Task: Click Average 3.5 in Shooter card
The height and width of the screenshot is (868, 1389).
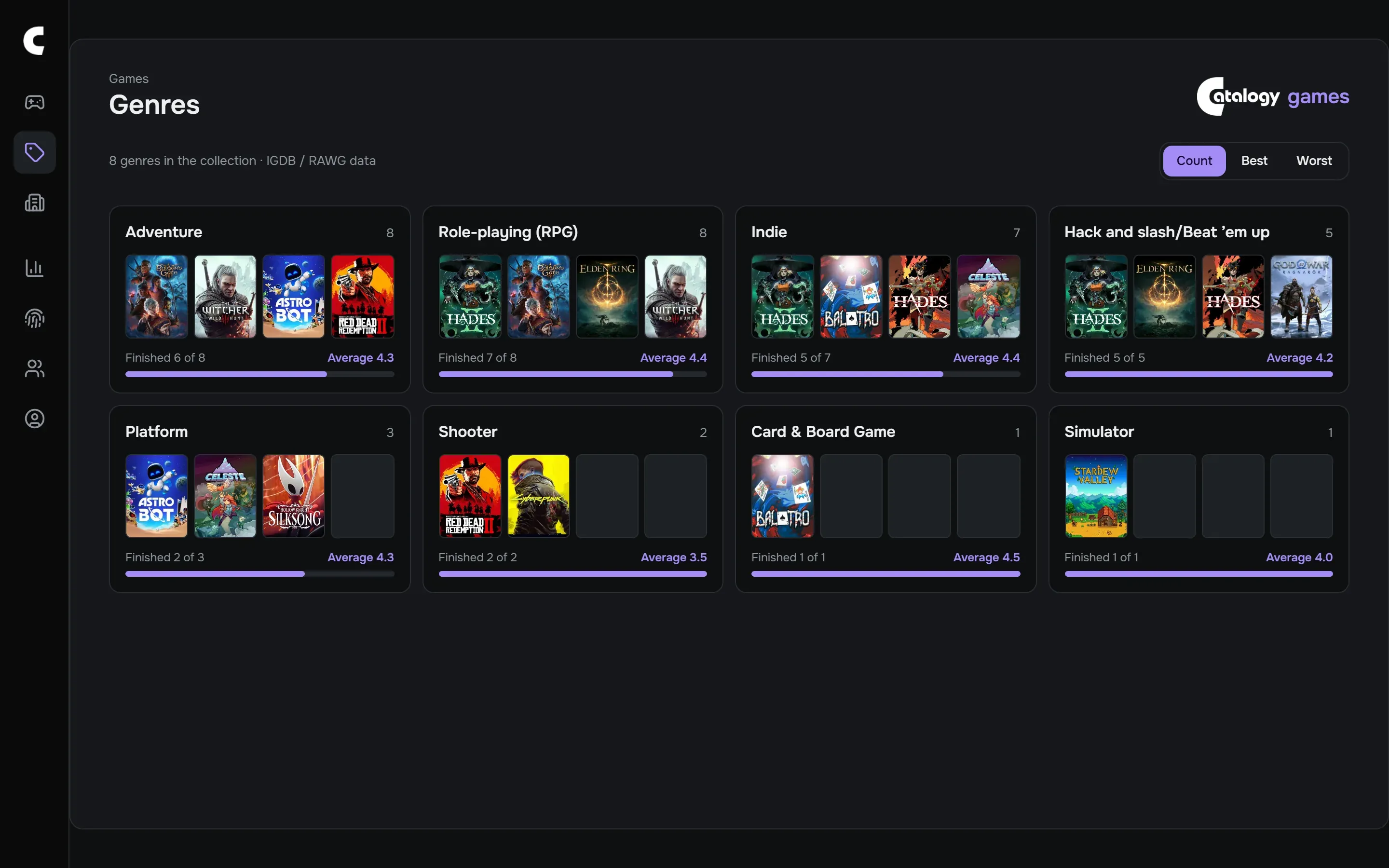Action: pyautogui.click(x=673, y=557)
